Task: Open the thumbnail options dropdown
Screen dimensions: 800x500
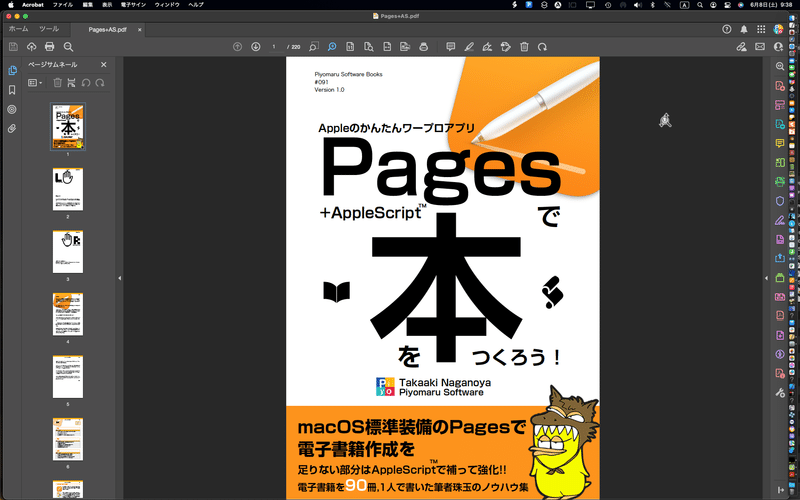Action: point(35,83)
